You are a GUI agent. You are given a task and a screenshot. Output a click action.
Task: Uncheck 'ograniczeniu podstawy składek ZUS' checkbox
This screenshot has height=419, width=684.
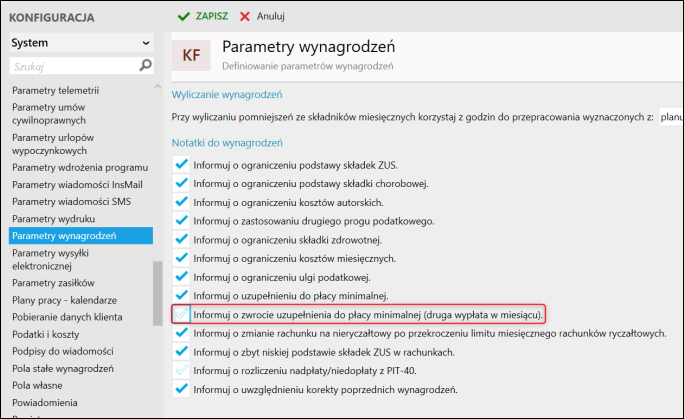point(181,165)
